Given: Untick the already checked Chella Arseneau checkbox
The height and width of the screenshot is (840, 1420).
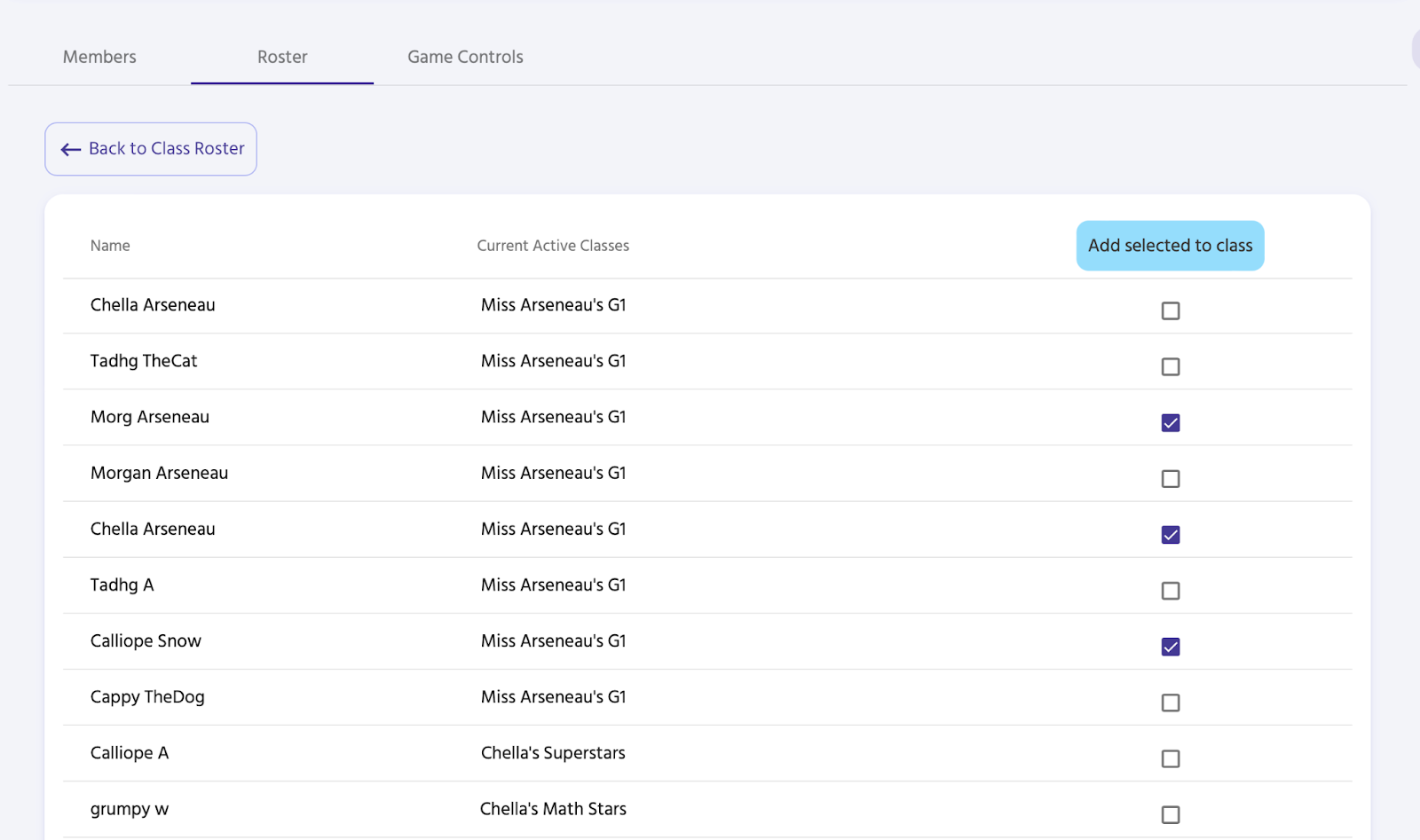Looking at the screenshot, I should [x=1171, y=535].
